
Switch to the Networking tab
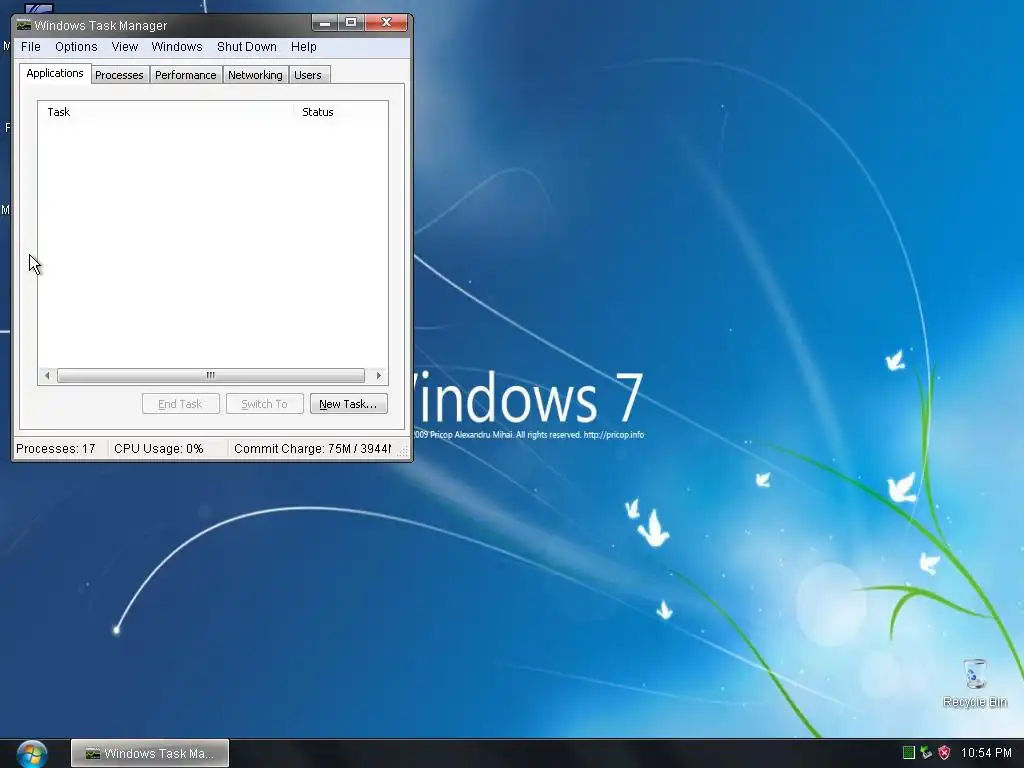click(255, 75)
